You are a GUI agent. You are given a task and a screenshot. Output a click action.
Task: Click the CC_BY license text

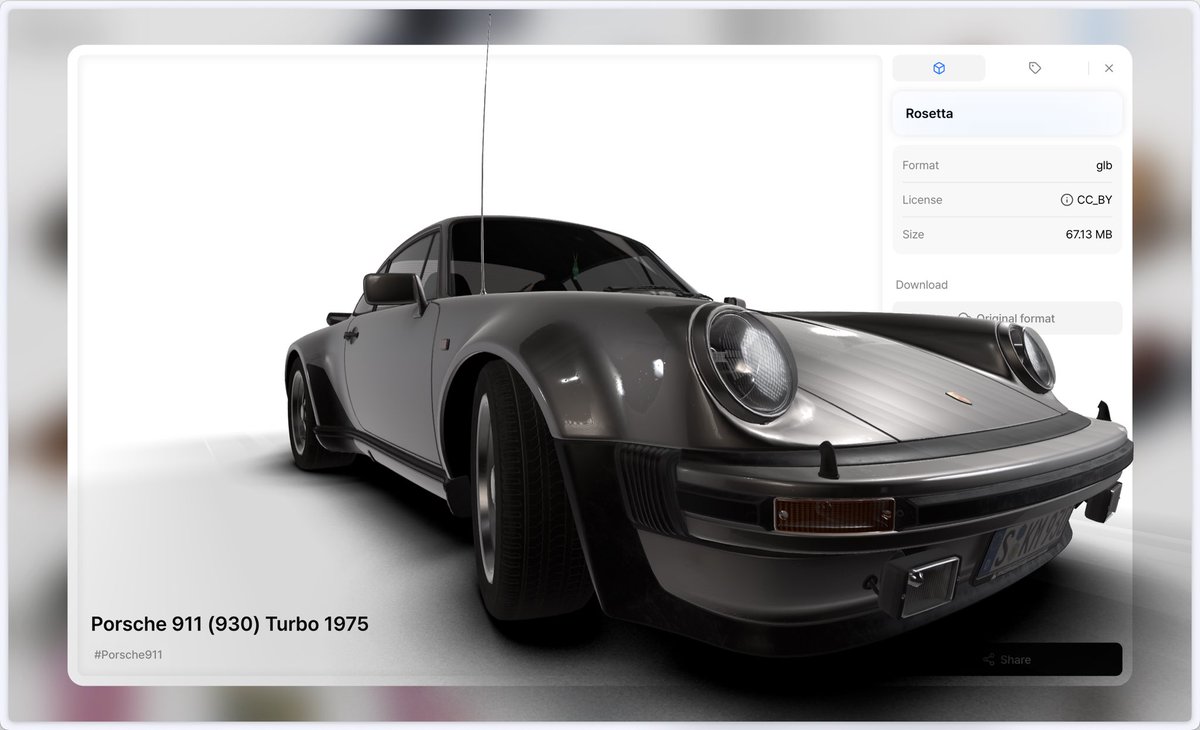(x=1094, y=200)
